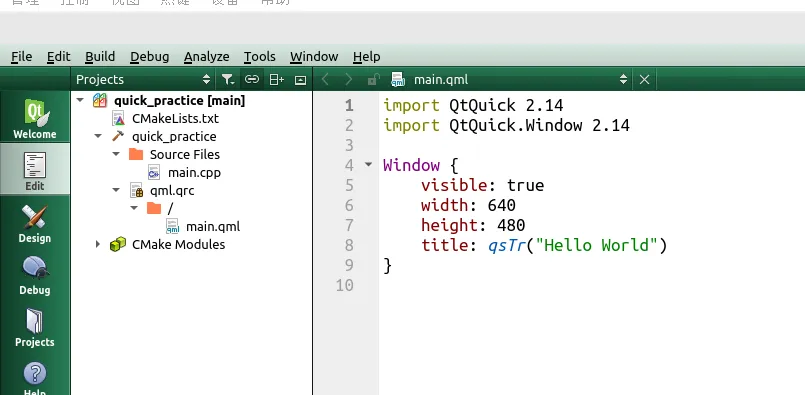This screenshot has width=805, height=395.
Task: Click the 'import QtQuick 2.14' line
Action: (473, 105)
